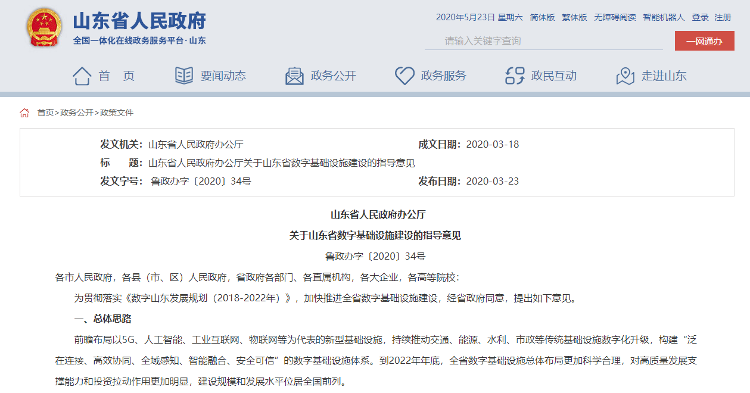The image size is (750, 393).
Task: Click the 山东省人民政府 site title
Action: 139,21
